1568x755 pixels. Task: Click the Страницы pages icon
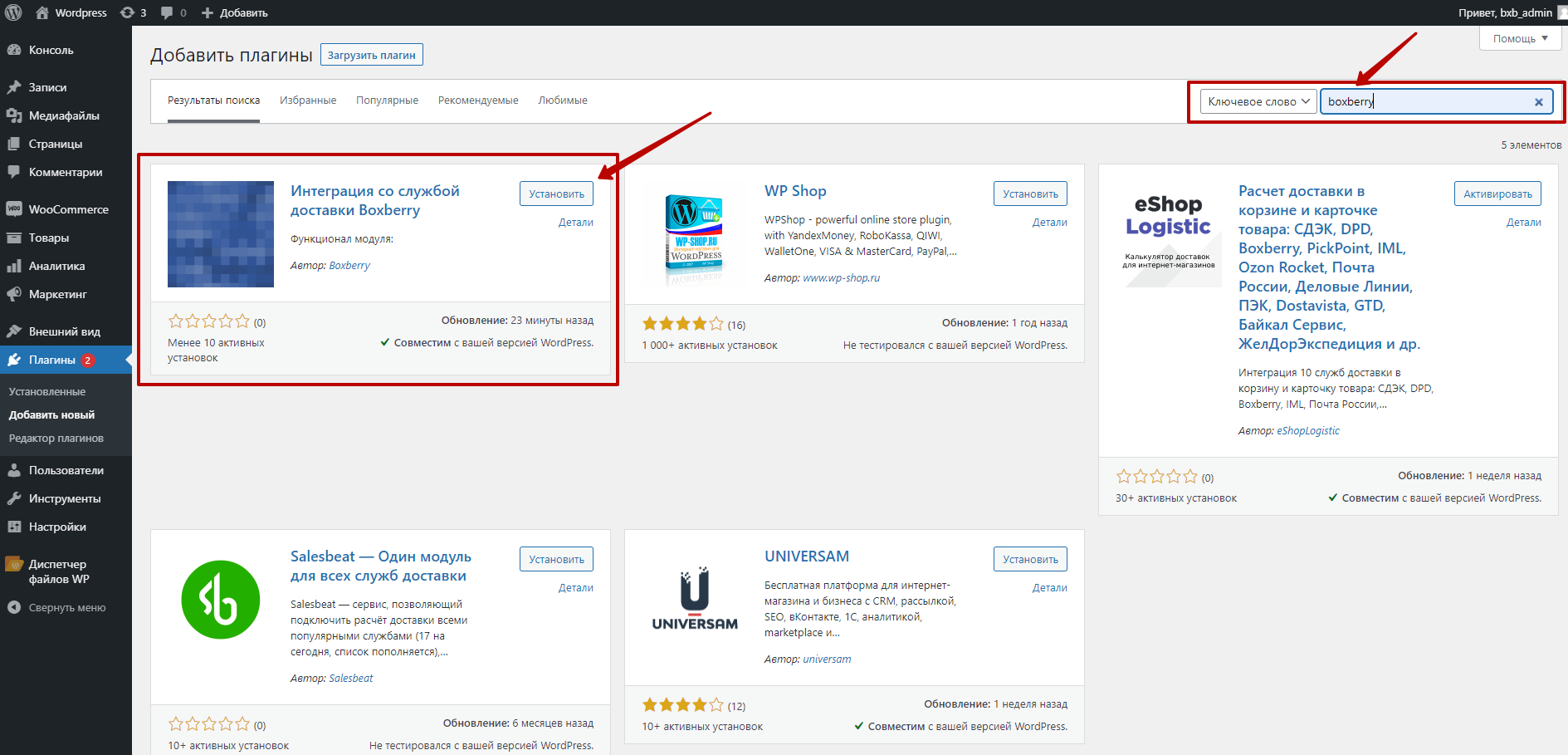pyautogui.click(x=14, y=144)
